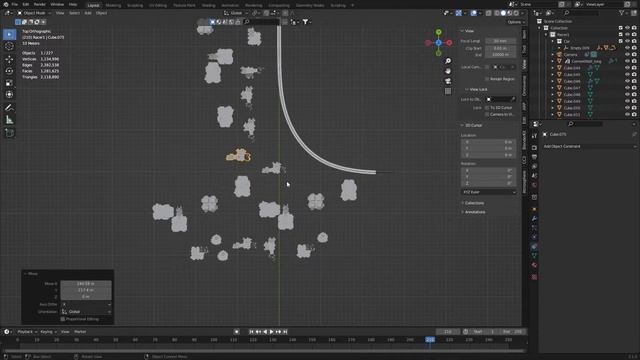Image resolution: width=640 pixels, height=360 pixels.
Task: Enable the Render Region checkbox
Action: pos(487,79)
